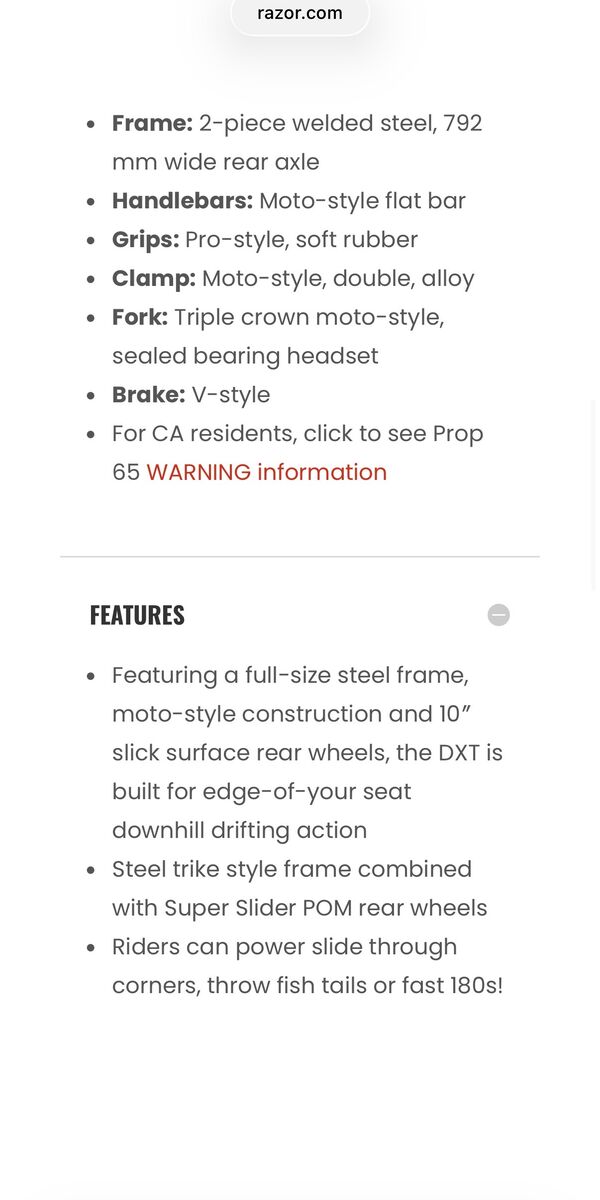Click the FEATURES section heading

coord(137,615)
